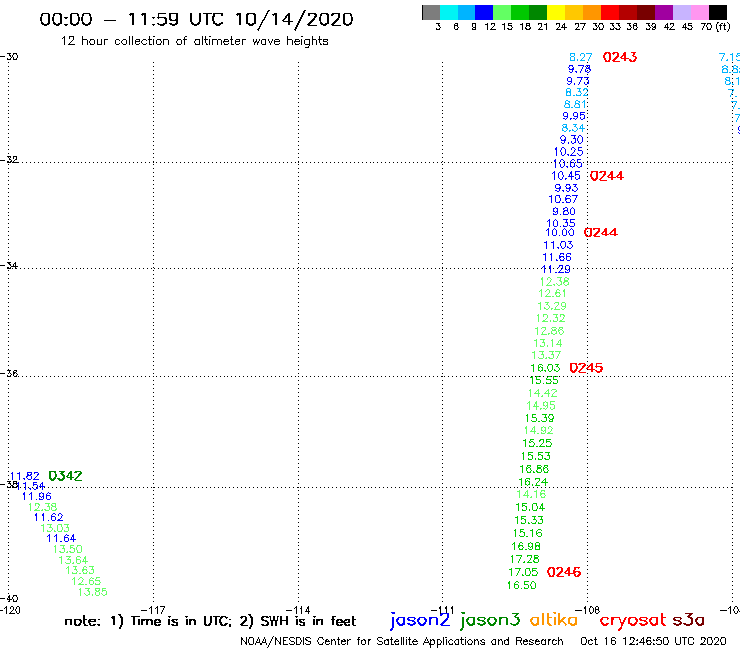
Task: Click the altika satellite label
Action: [x=554, y=620]
